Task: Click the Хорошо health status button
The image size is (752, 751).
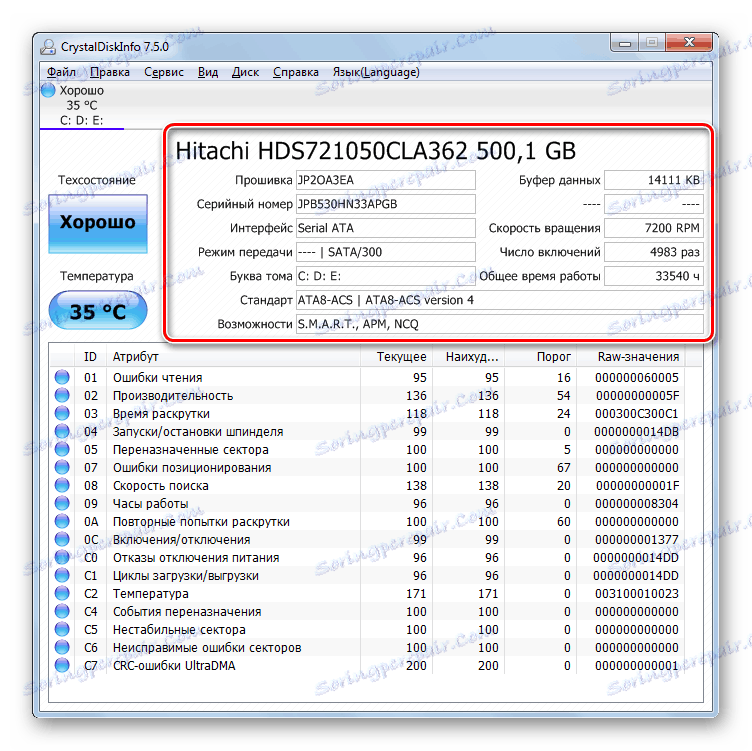Action: click(98, 223)
